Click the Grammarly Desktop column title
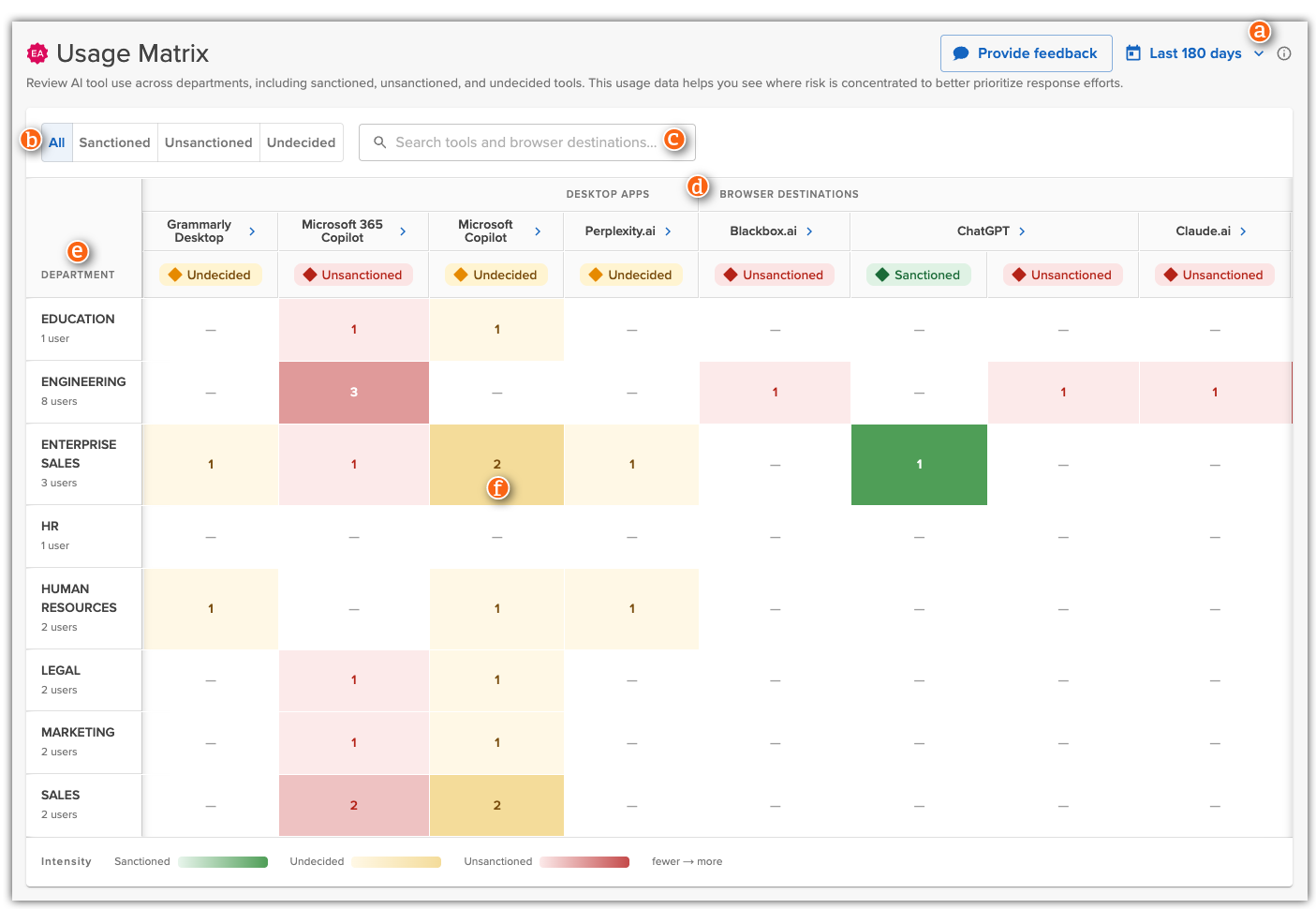The image size is (1316, 909). click(x=199, y=231)
